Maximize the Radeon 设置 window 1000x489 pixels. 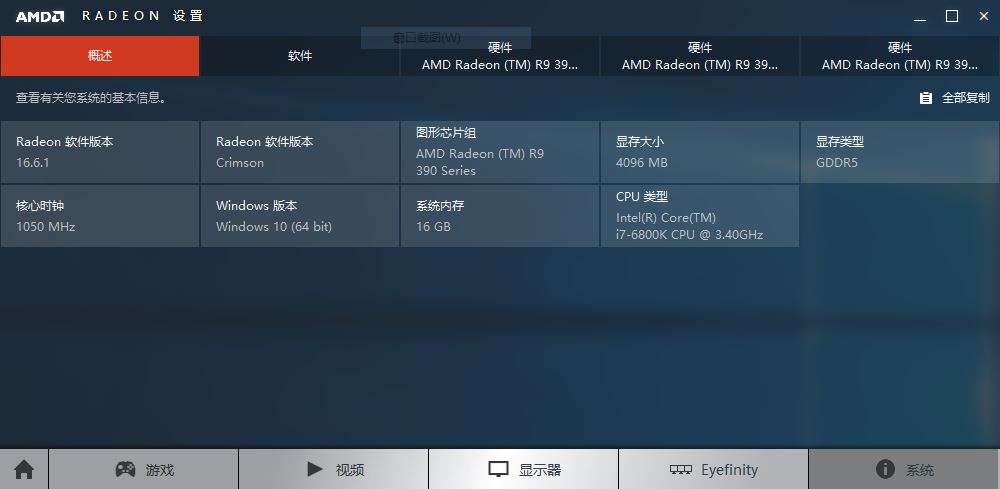coord(952,17)
